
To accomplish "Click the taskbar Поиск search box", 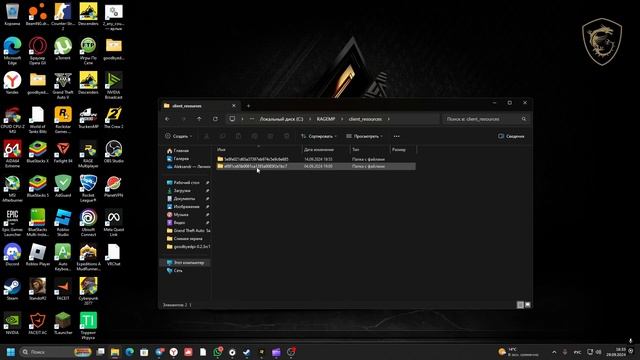I will [56, 352].
